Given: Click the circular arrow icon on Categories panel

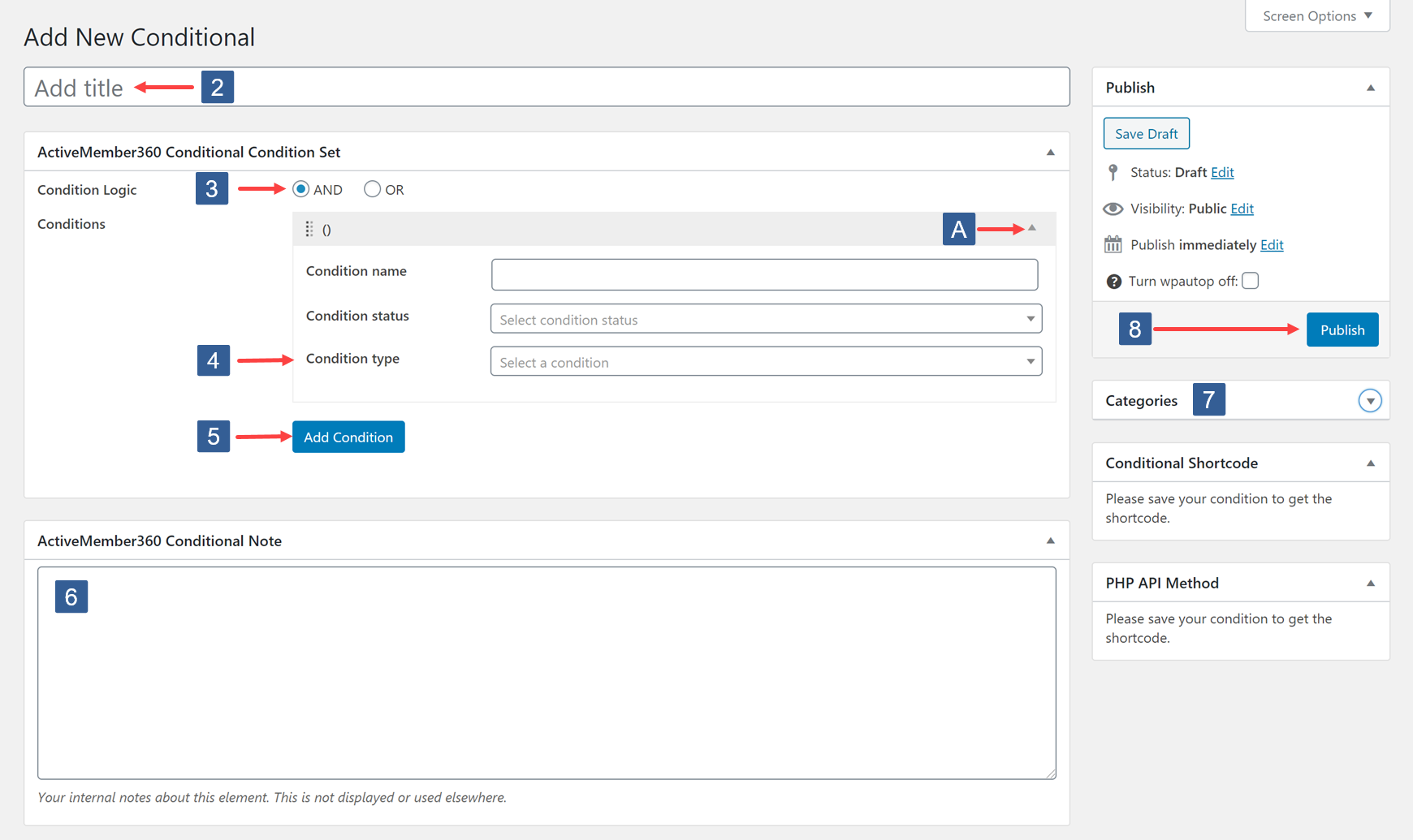Looking at the screenshot, I should point(1370,400).
